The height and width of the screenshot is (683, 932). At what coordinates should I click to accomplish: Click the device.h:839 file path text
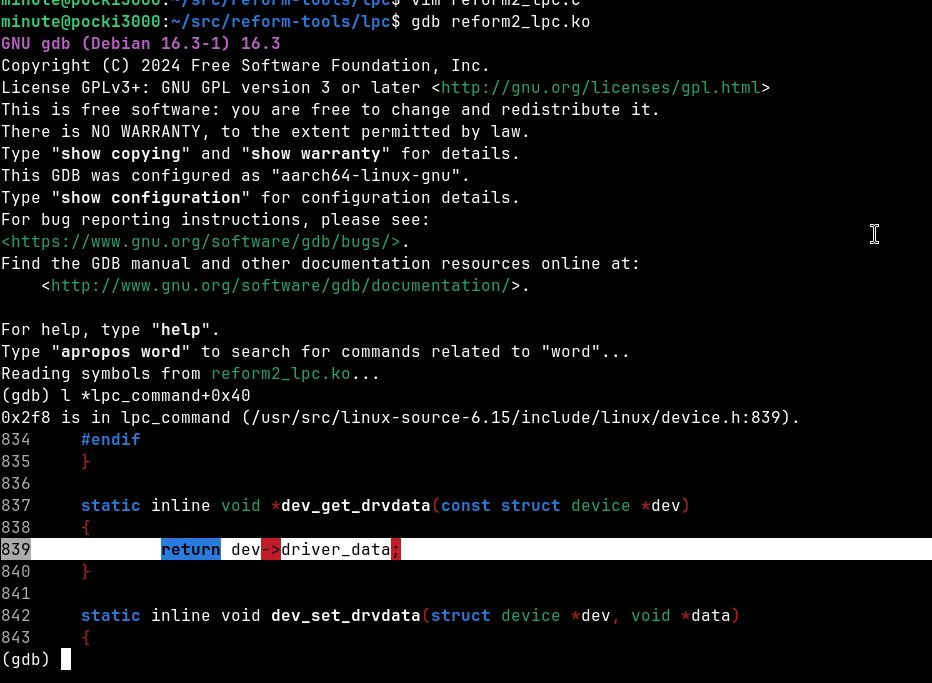(x=516, y=417)
